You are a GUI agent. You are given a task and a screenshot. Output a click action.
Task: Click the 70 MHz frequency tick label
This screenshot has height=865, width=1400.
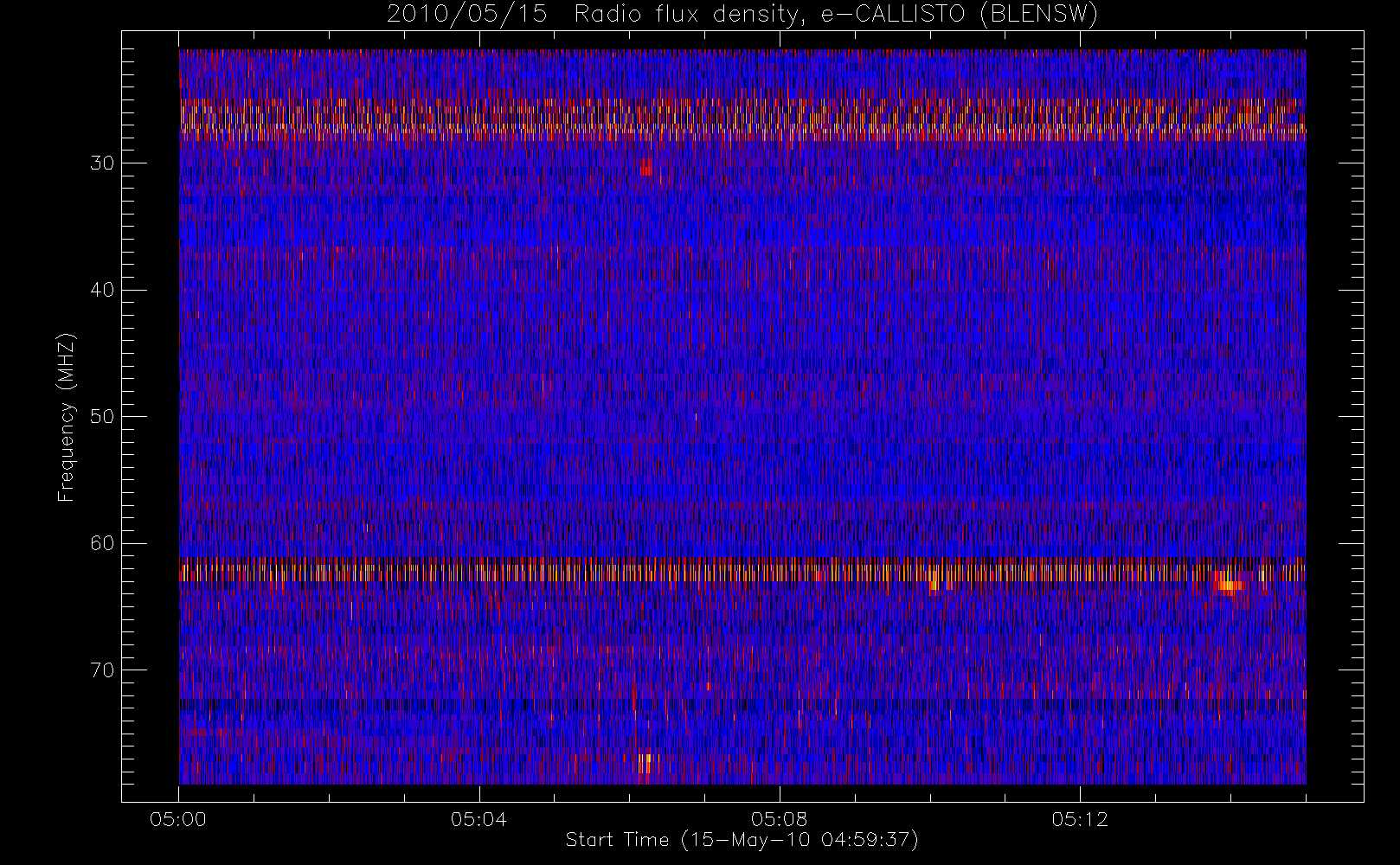coord(102,670)
